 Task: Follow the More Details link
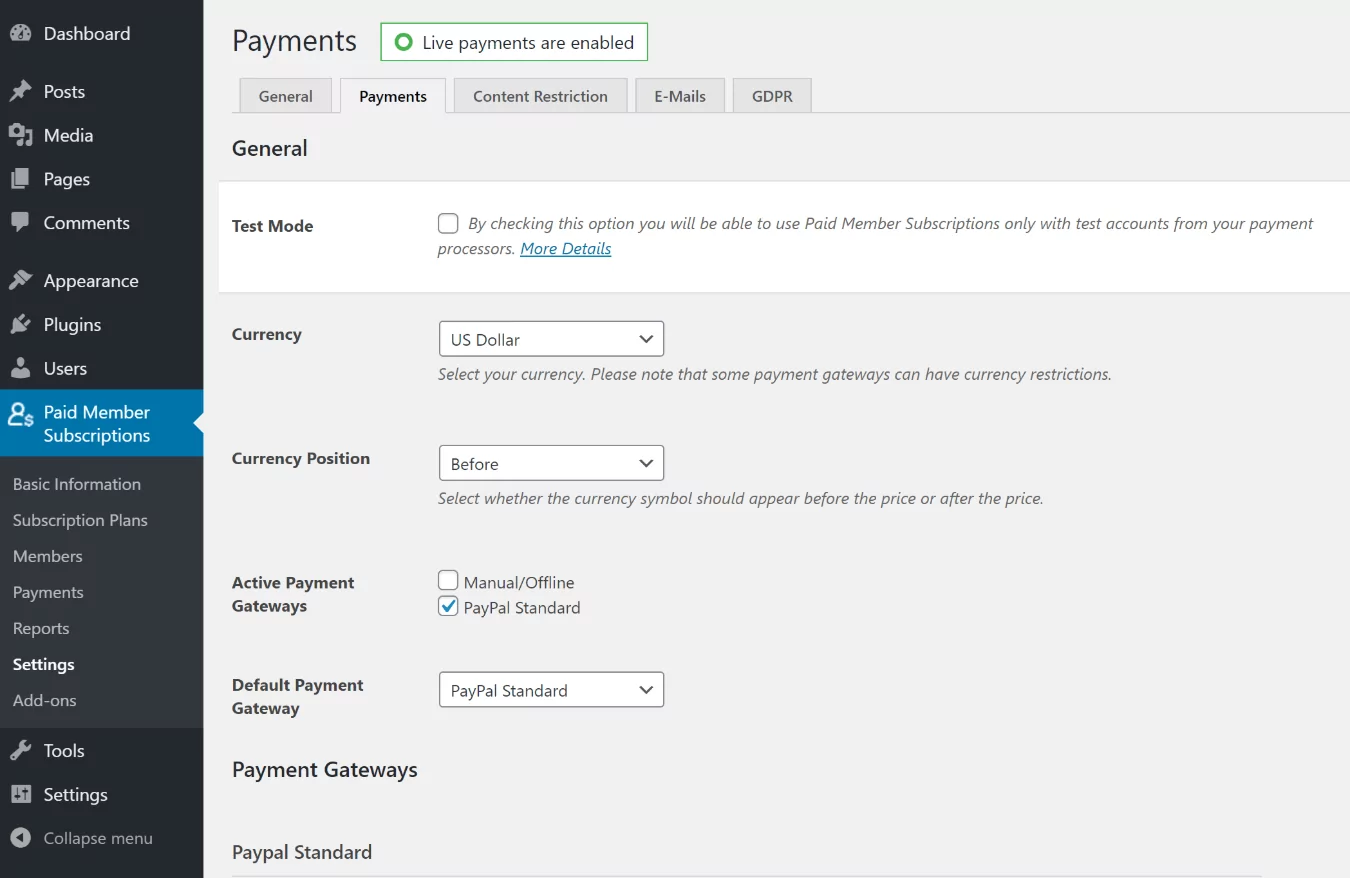click(565, 248)
